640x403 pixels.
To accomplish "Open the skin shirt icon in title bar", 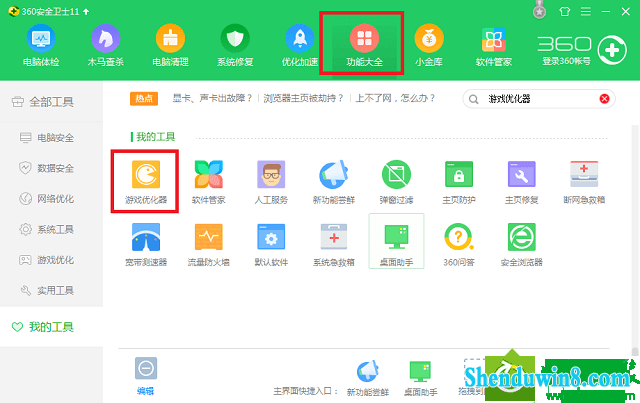I will tap(564, 11).
